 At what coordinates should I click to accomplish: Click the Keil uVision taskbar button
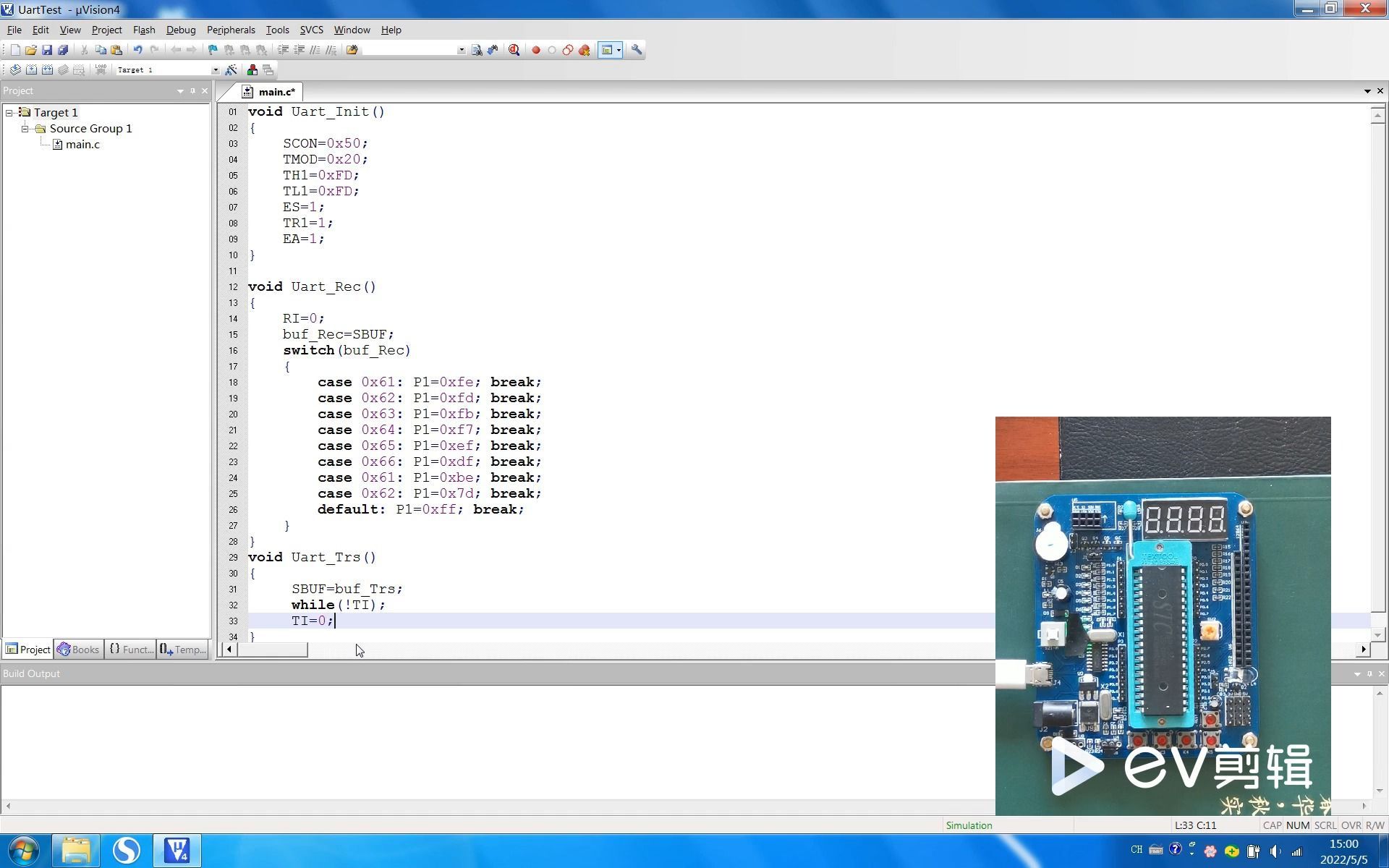[x=178, y=849]
